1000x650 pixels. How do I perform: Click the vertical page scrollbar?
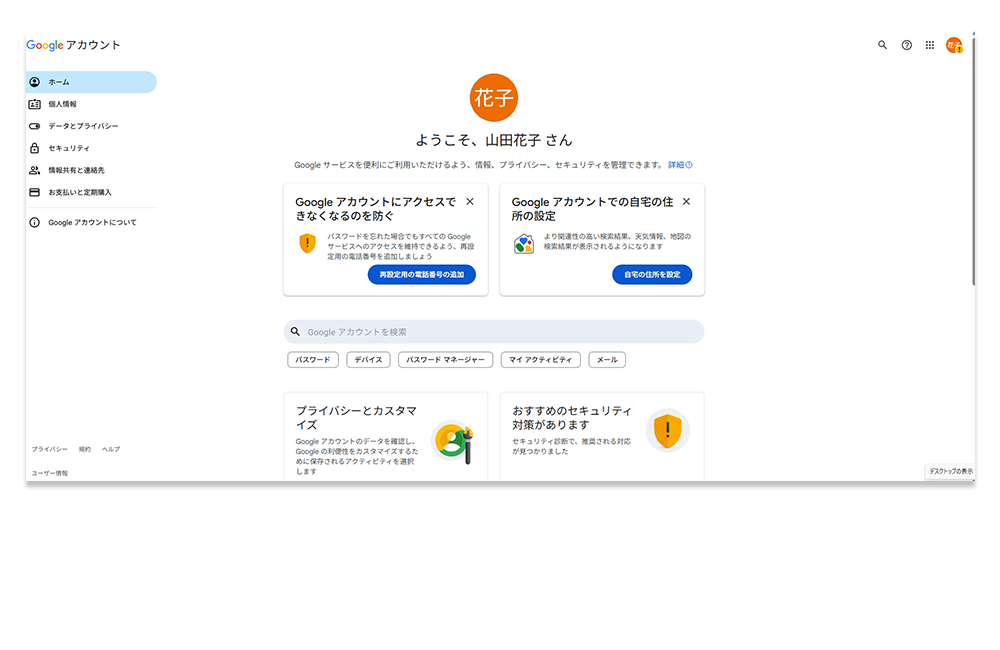[x=973, y=159]
